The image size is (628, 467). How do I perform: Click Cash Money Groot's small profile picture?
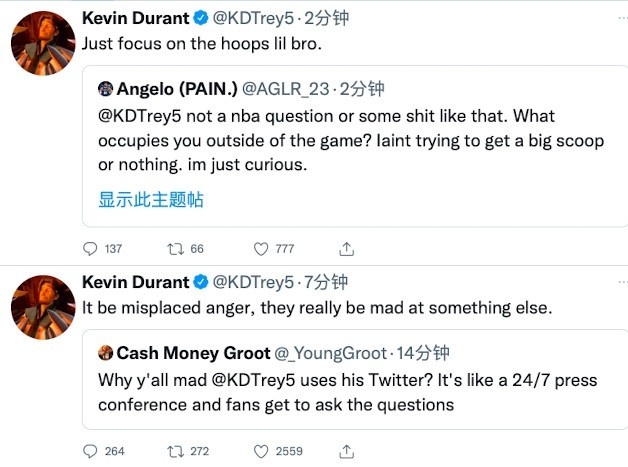[x=105, y=352]
